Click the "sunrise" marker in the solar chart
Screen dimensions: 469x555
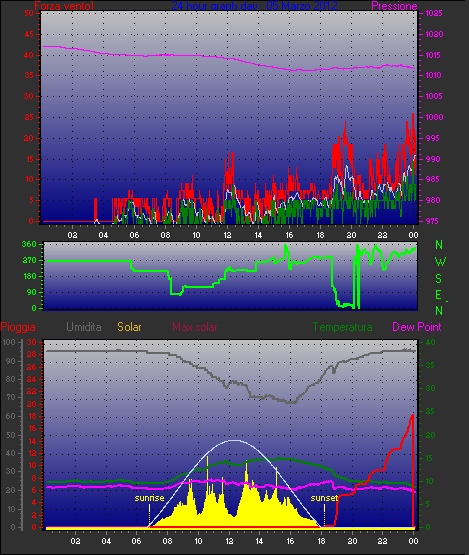[x=149, y=498]
